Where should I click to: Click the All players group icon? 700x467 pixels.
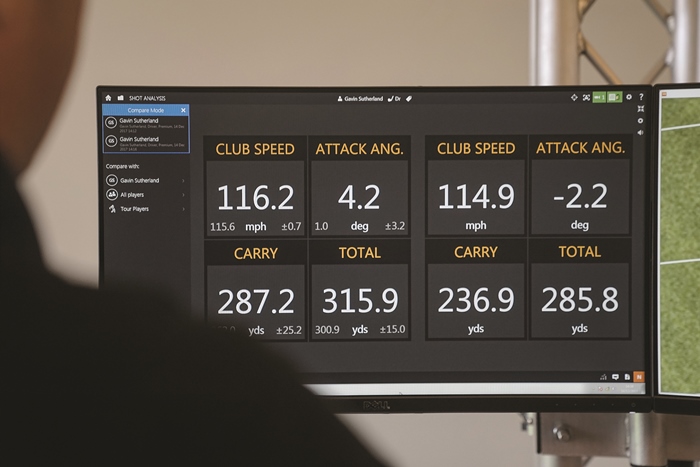[x=112, y=195]
